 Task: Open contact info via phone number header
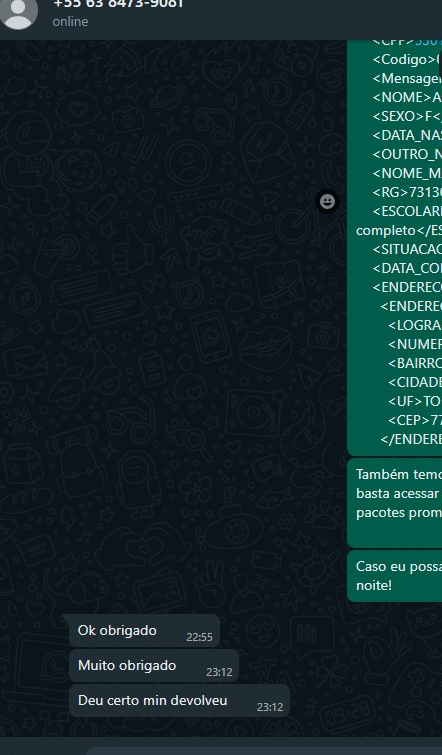click(118, 4)
